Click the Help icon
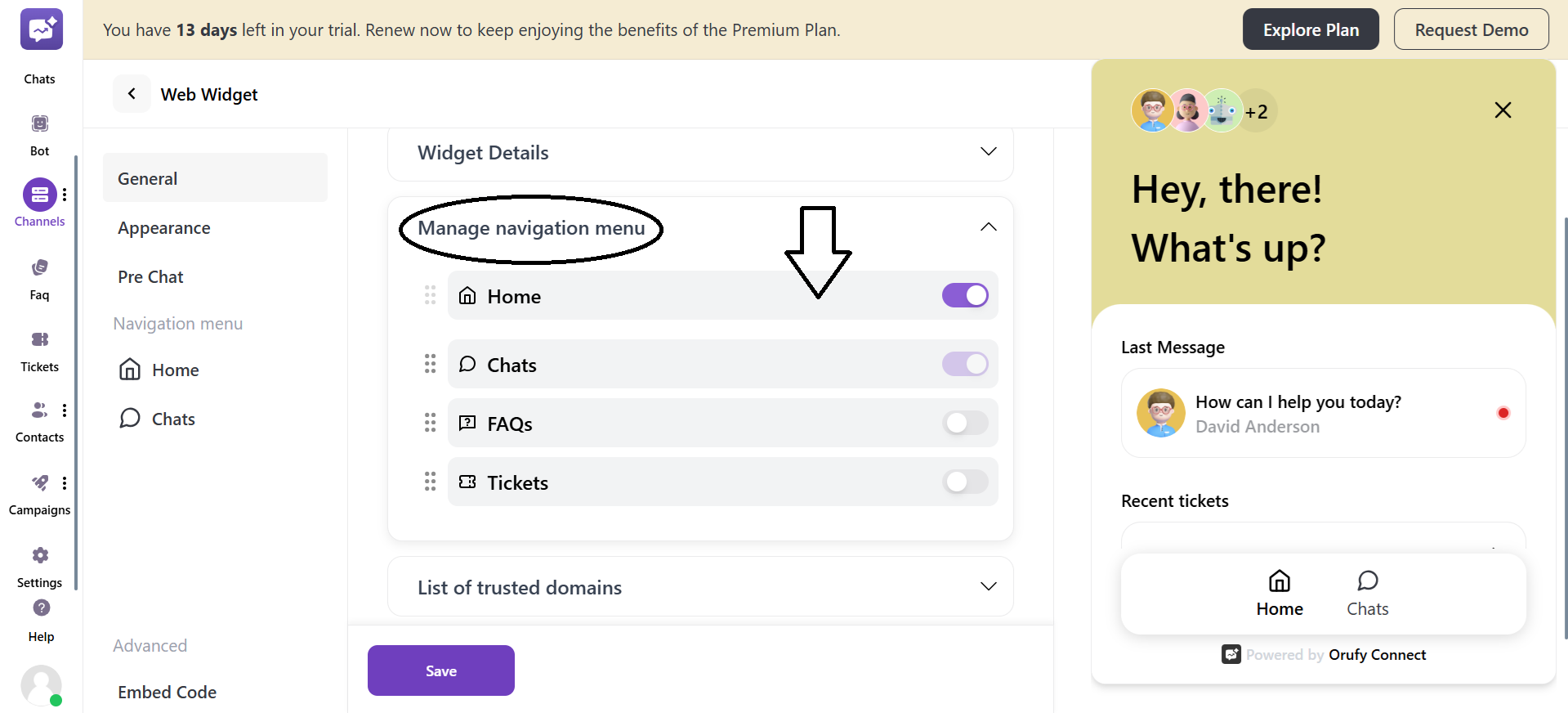Viewport: 1568px width, 713px height. [40, 608]
